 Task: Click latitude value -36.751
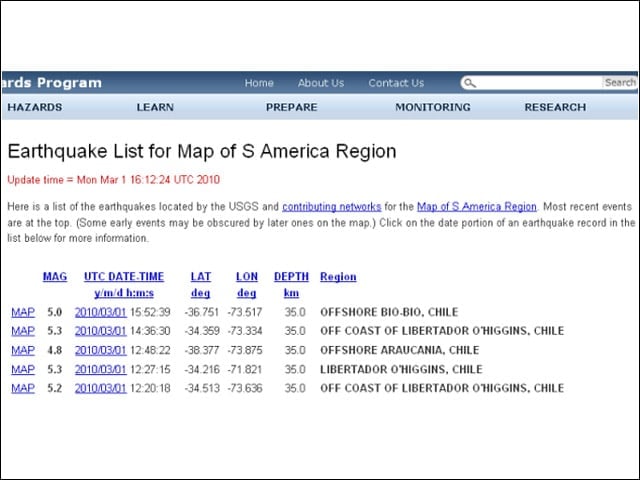click(x=202, y=312)
